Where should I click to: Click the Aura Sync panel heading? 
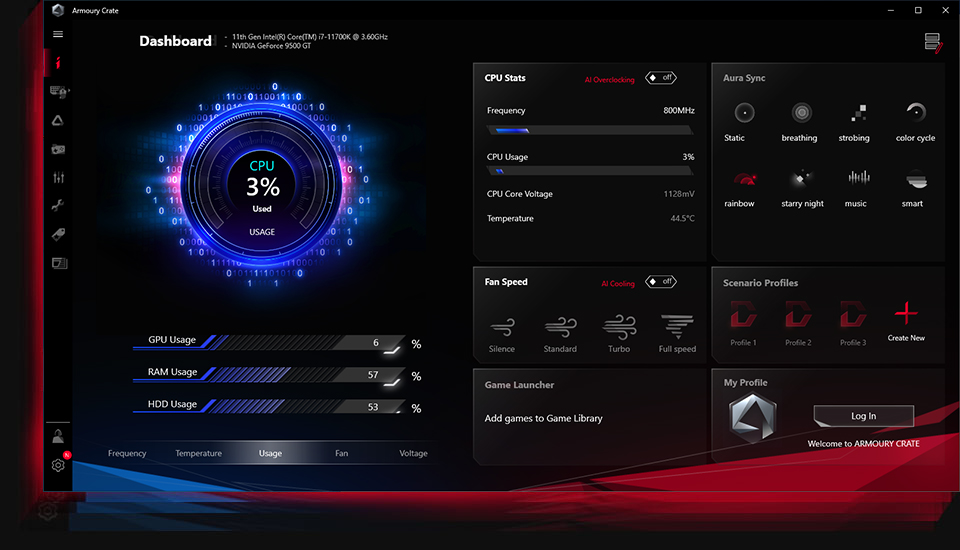click(x=744, y=78)
